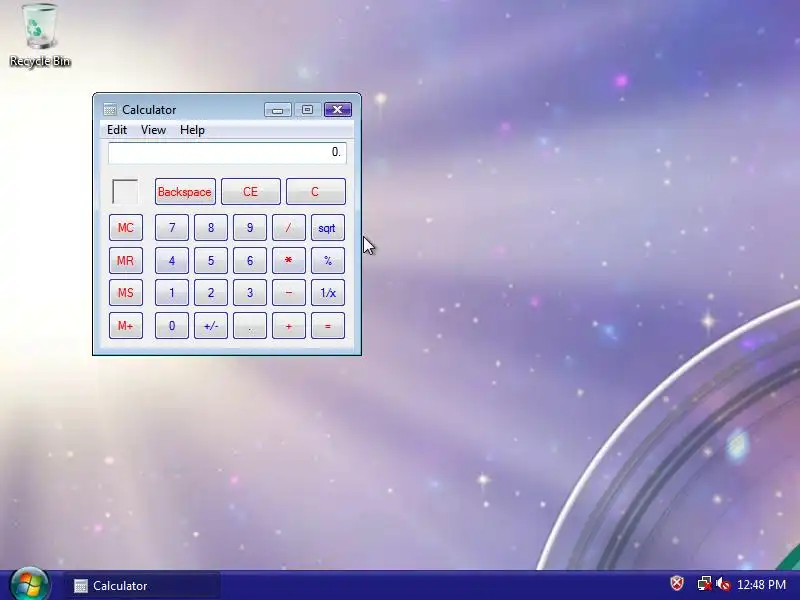Screen dimensions: 800x600
Task: Click the M+ memory add button
Action: pos(126,326)
